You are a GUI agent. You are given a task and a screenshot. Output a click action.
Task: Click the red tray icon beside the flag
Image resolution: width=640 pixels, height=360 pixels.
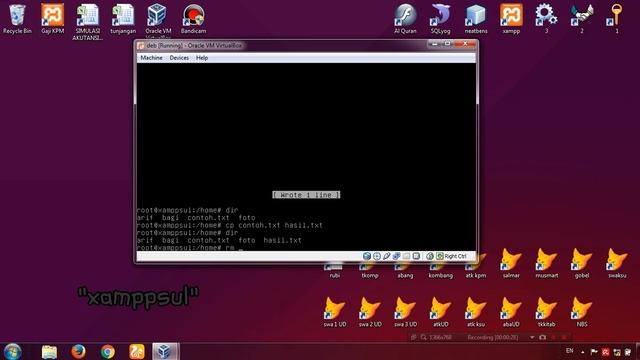(606, 352)
